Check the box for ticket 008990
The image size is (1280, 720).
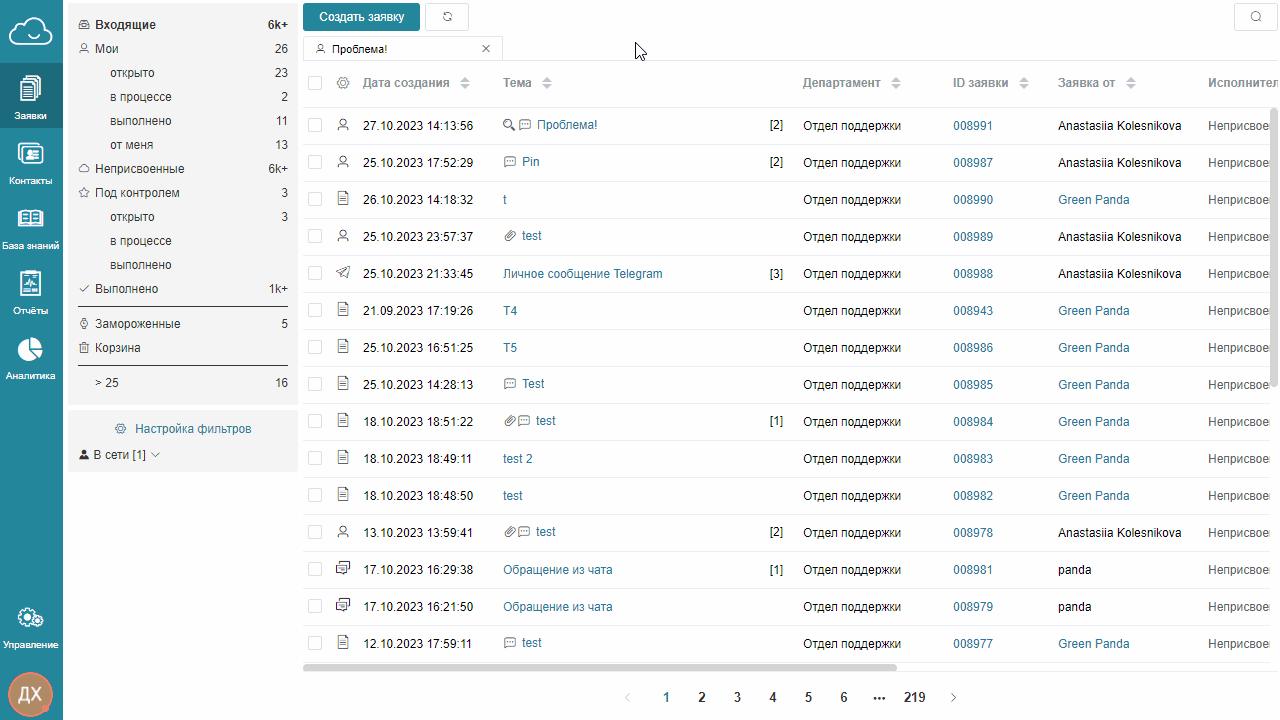(x=315, y=199)
